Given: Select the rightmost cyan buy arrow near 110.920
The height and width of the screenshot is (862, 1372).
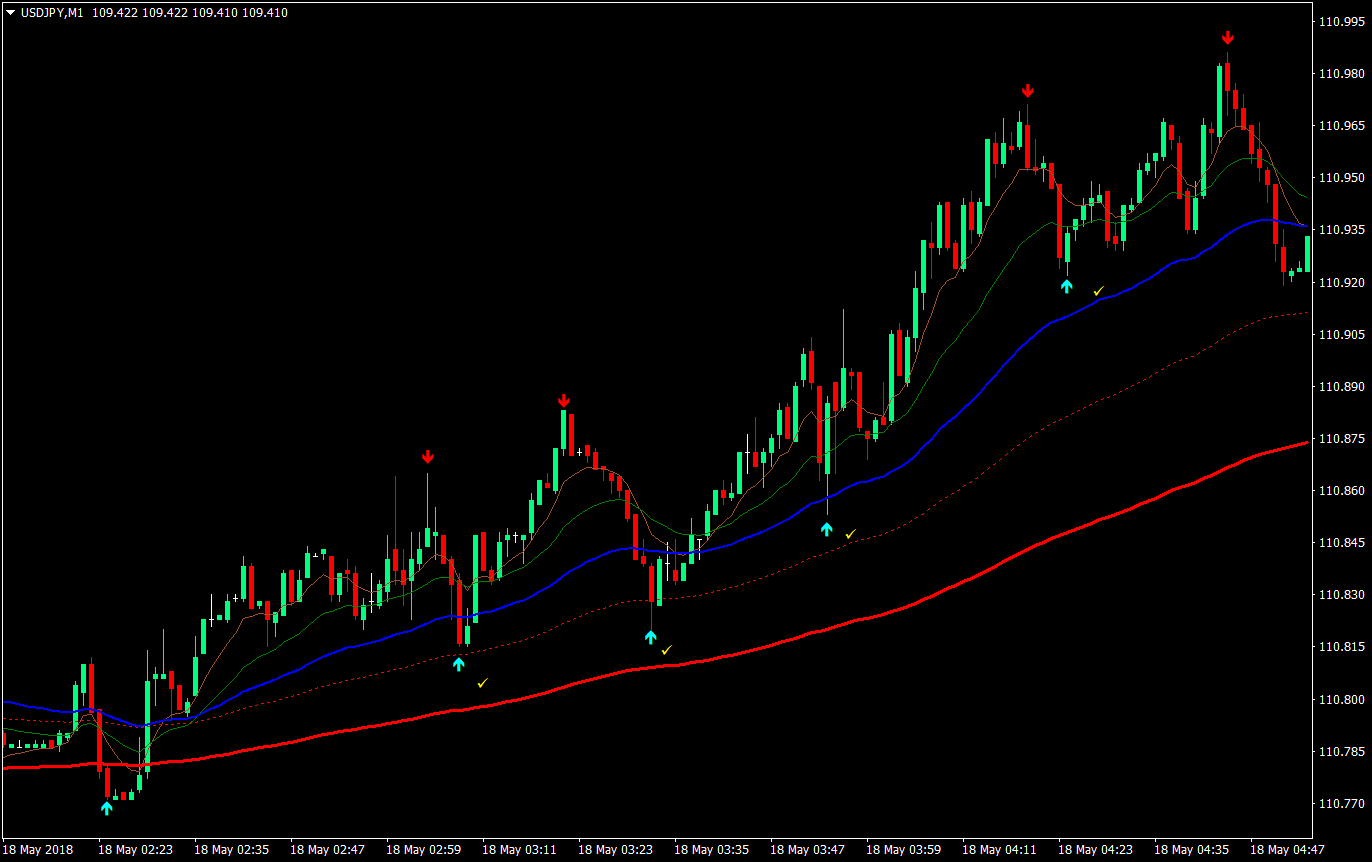Looking at the screenshot, I should click(1067, 286).
